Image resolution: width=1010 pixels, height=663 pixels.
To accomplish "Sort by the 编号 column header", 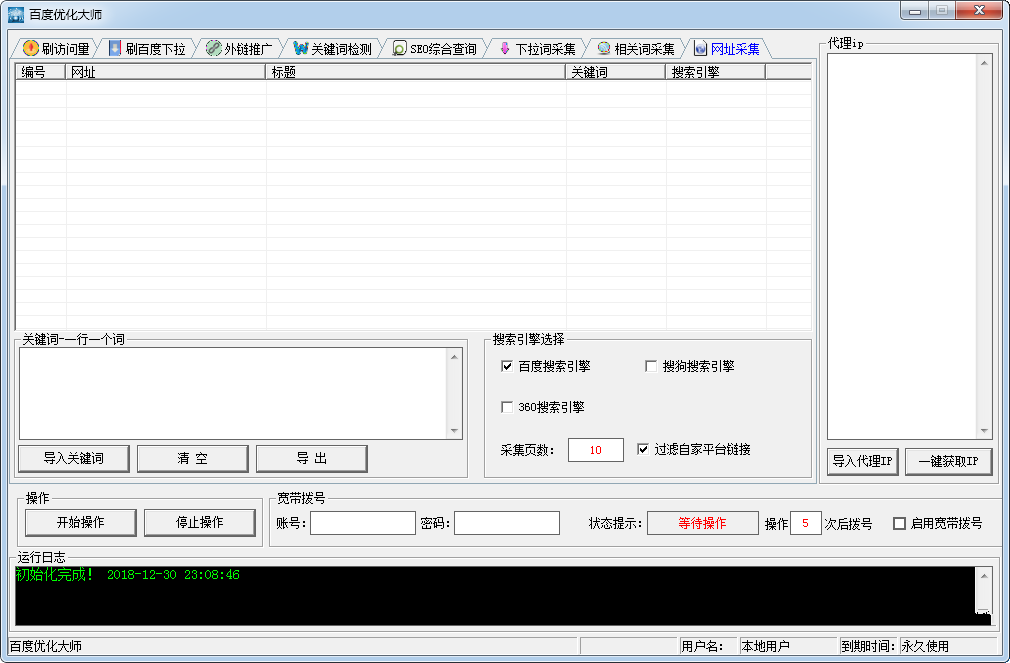I will (x=41, y=72).
